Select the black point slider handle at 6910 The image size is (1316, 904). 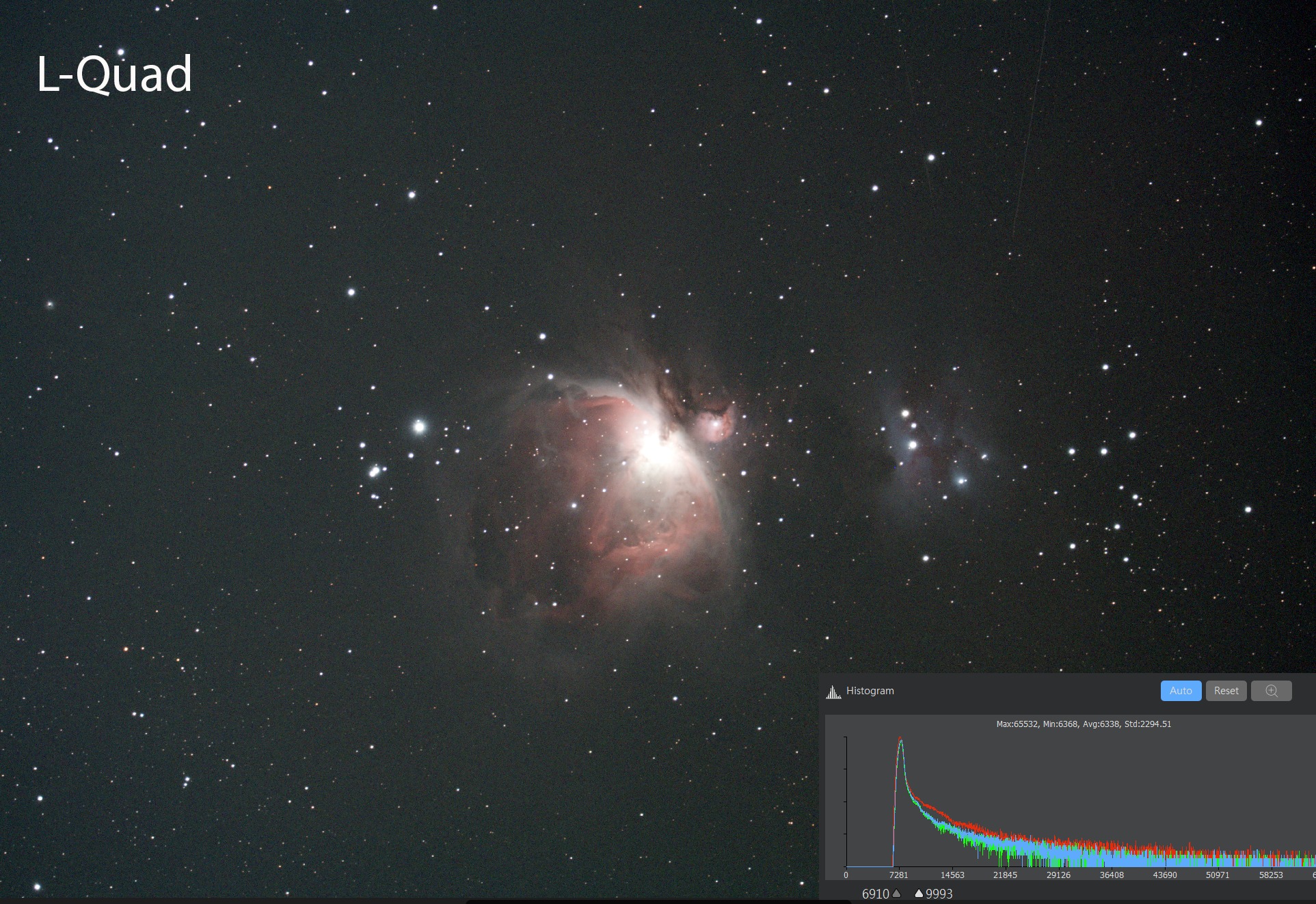coord(896,893)
